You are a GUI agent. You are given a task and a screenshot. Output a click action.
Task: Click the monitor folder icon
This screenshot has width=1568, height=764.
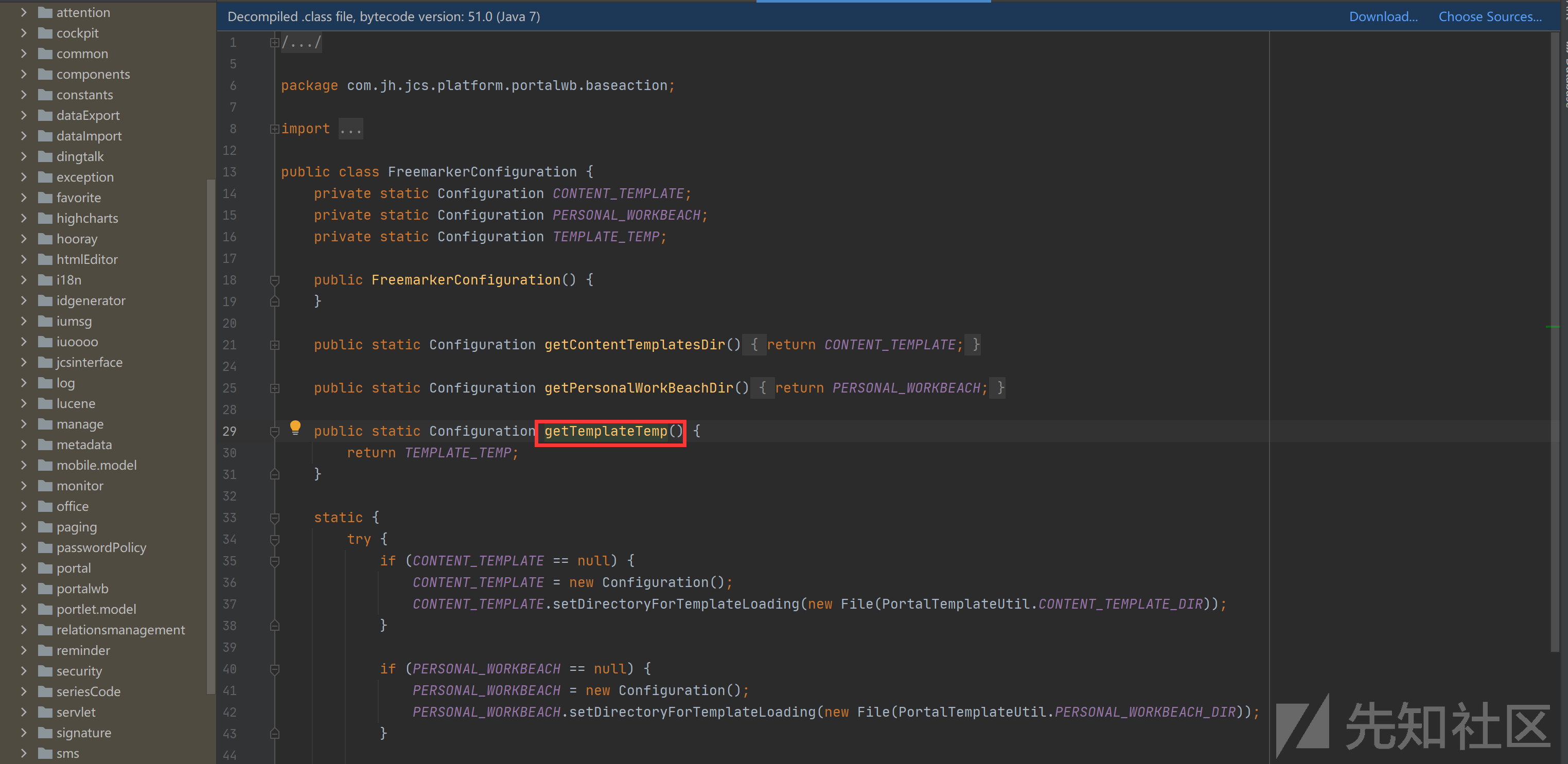click(x=45, y=486)
